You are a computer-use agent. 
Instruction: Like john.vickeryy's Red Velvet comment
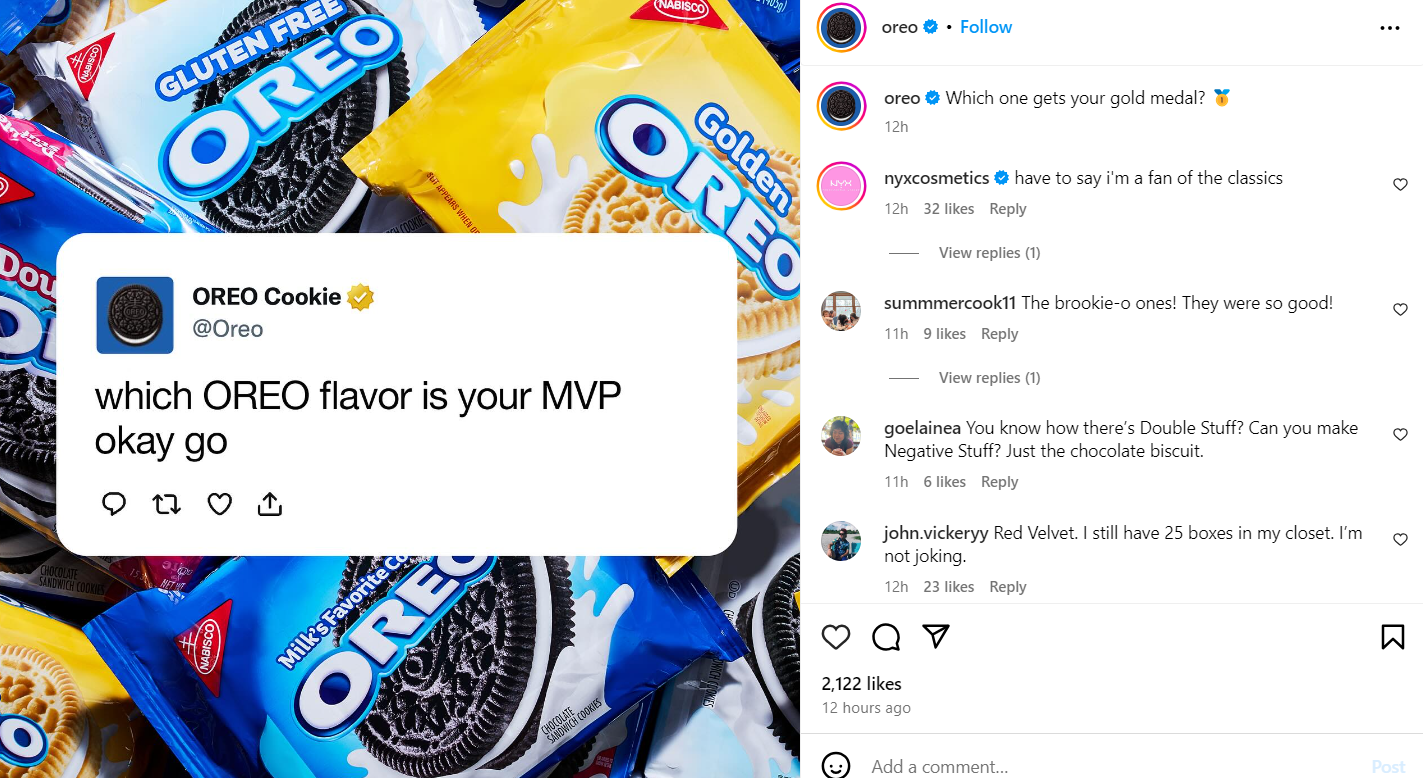[x=1400, y=540]
